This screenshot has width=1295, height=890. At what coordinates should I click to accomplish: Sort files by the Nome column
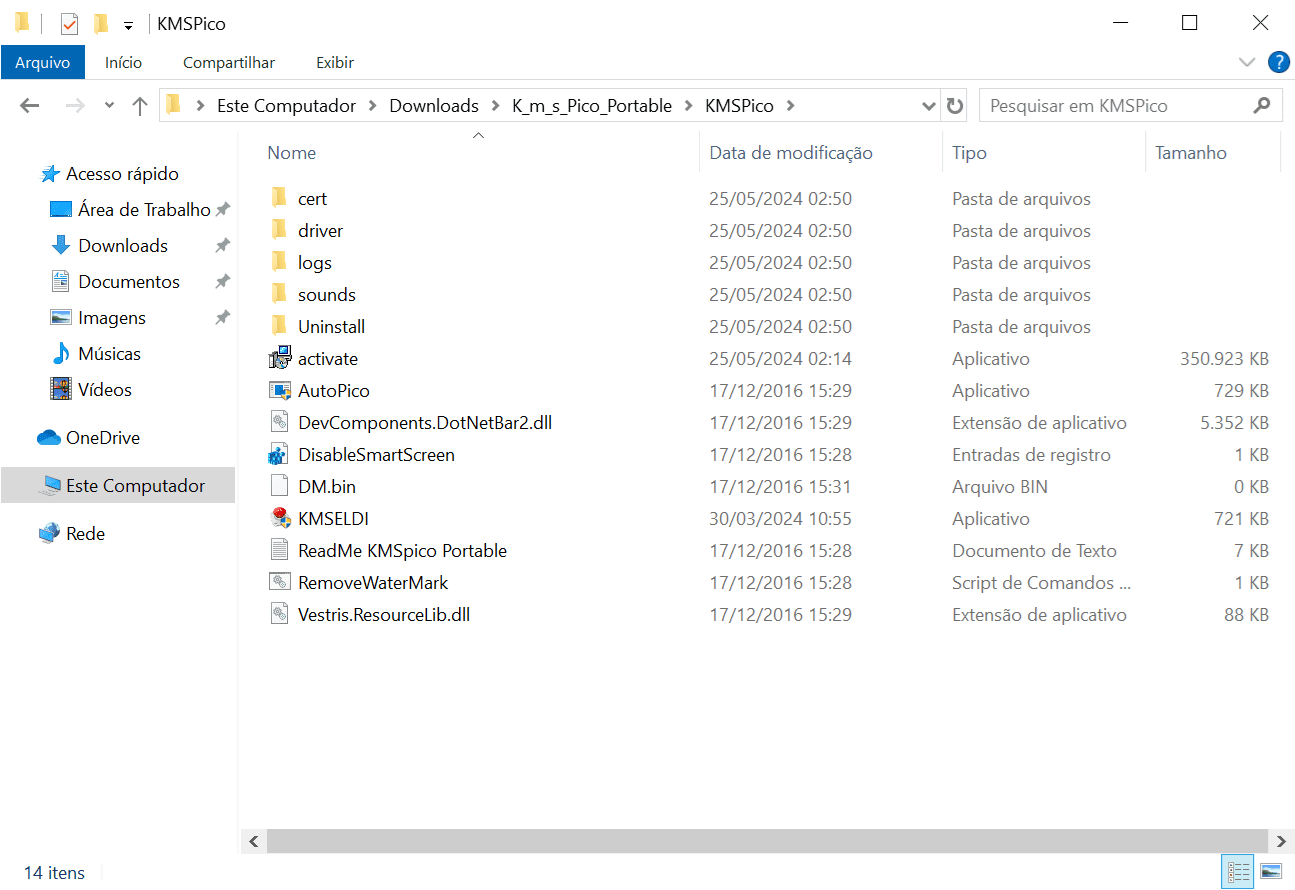point(292,153)
